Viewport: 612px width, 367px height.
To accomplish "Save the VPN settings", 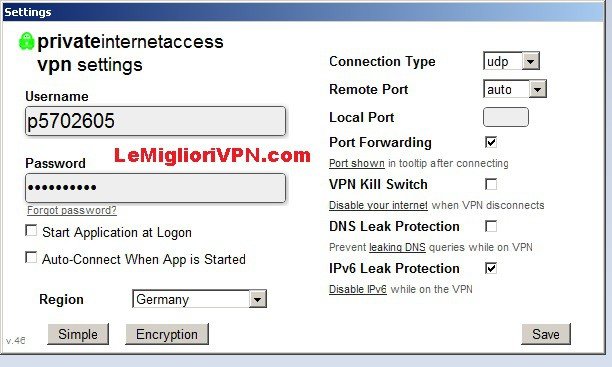I will (546, 334).
